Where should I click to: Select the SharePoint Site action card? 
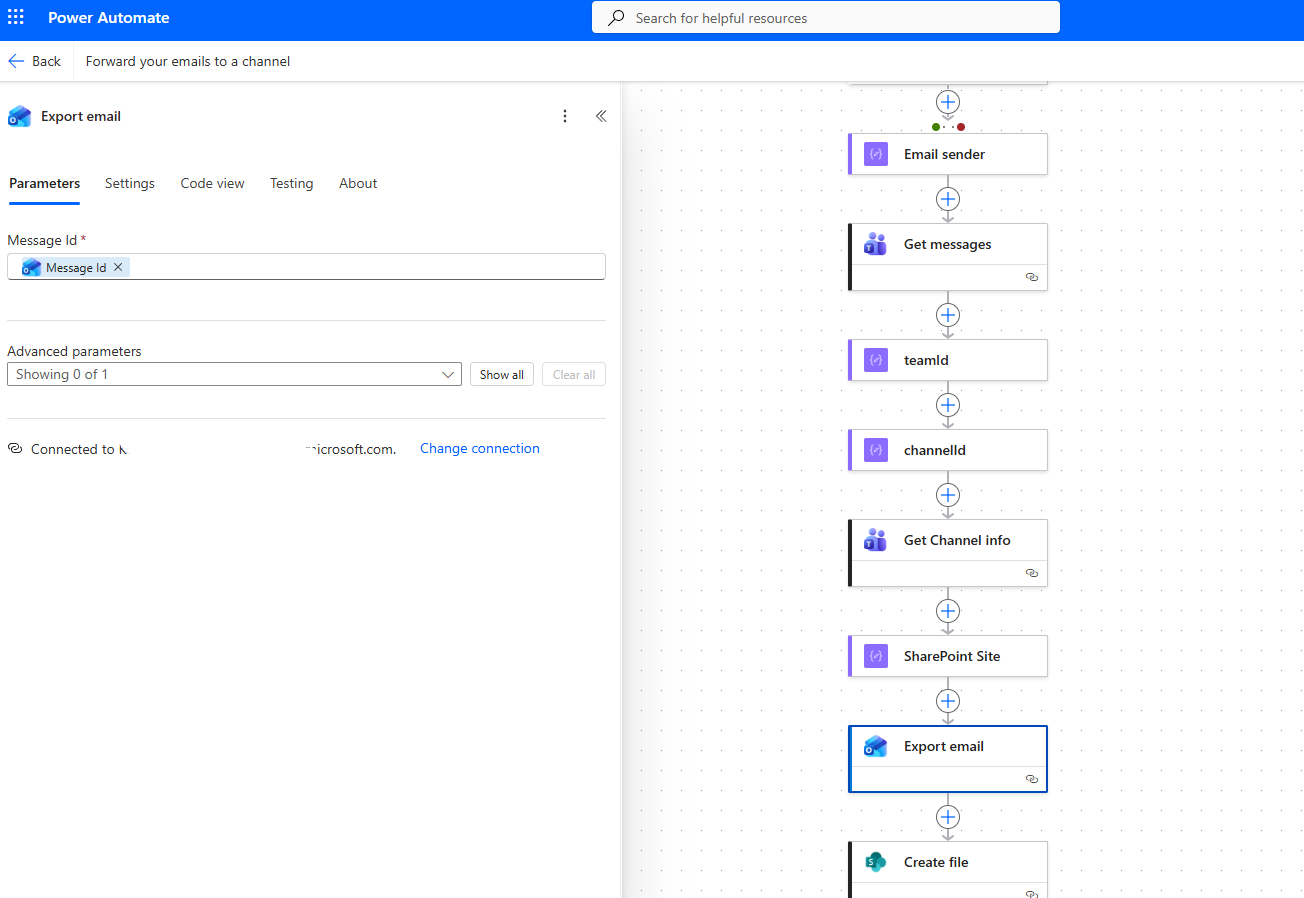[950, 656]
